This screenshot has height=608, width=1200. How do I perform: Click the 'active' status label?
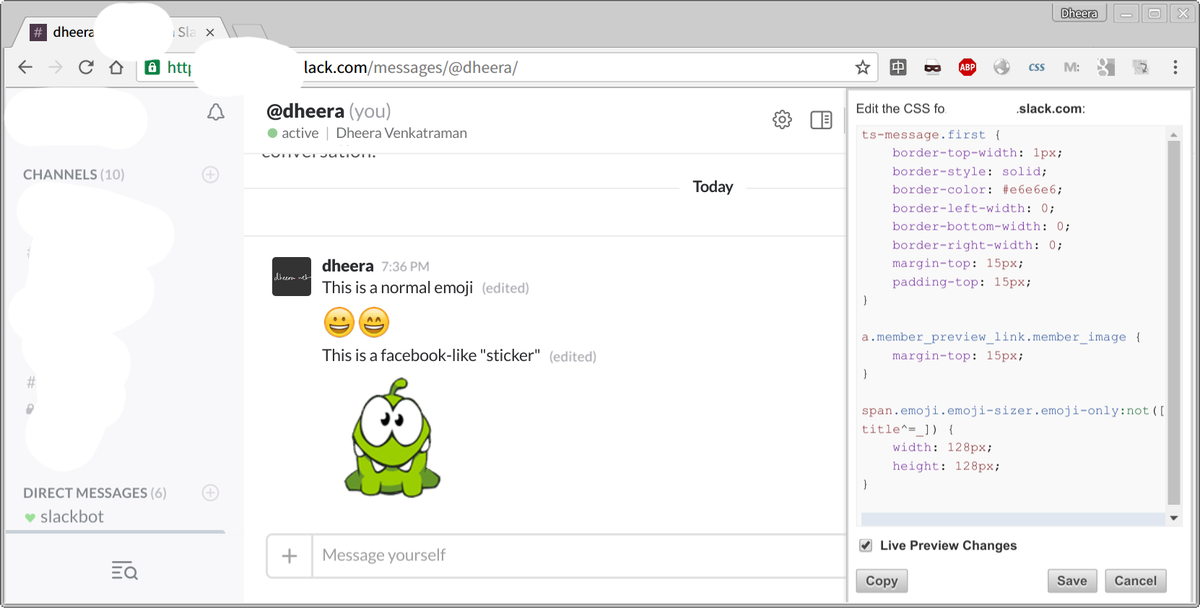click(x=299, y=133)
